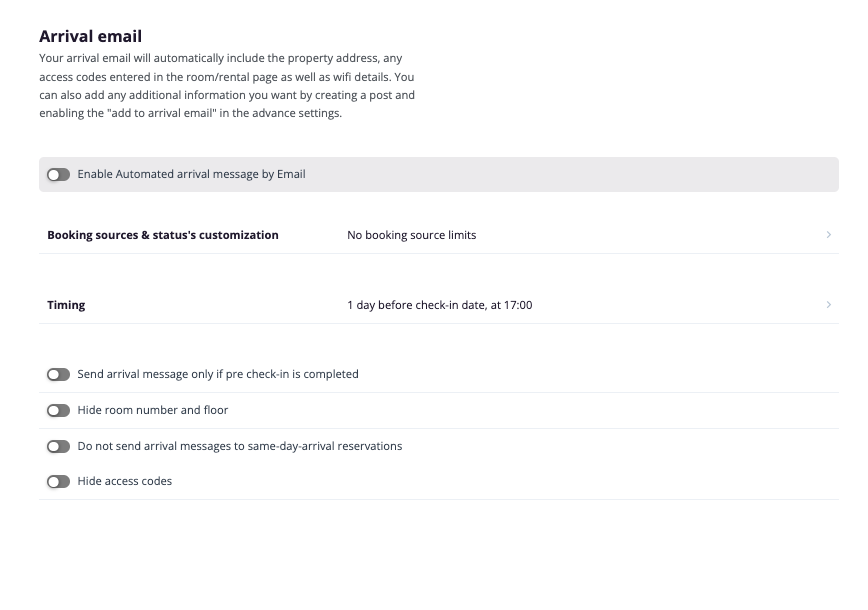Switch on Hide access codes toggle

tap(58, 482)
